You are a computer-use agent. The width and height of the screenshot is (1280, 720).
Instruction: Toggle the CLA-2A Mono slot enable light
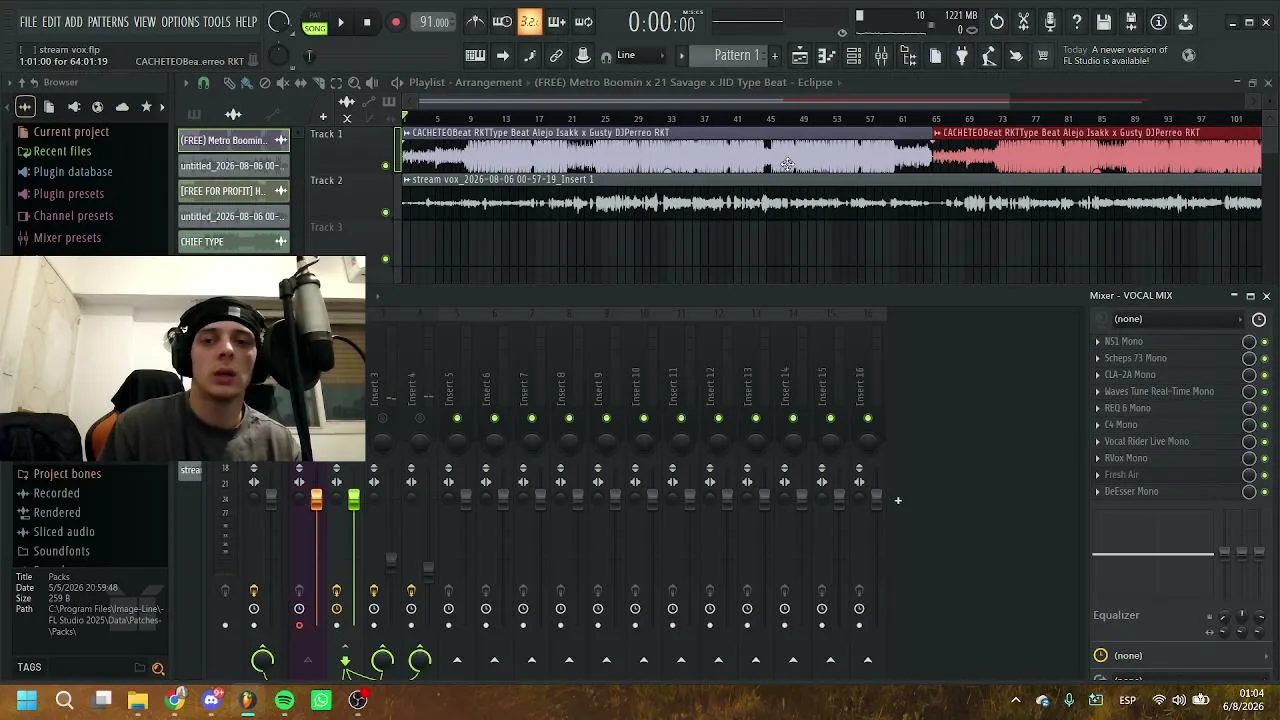pos(1264,376)
